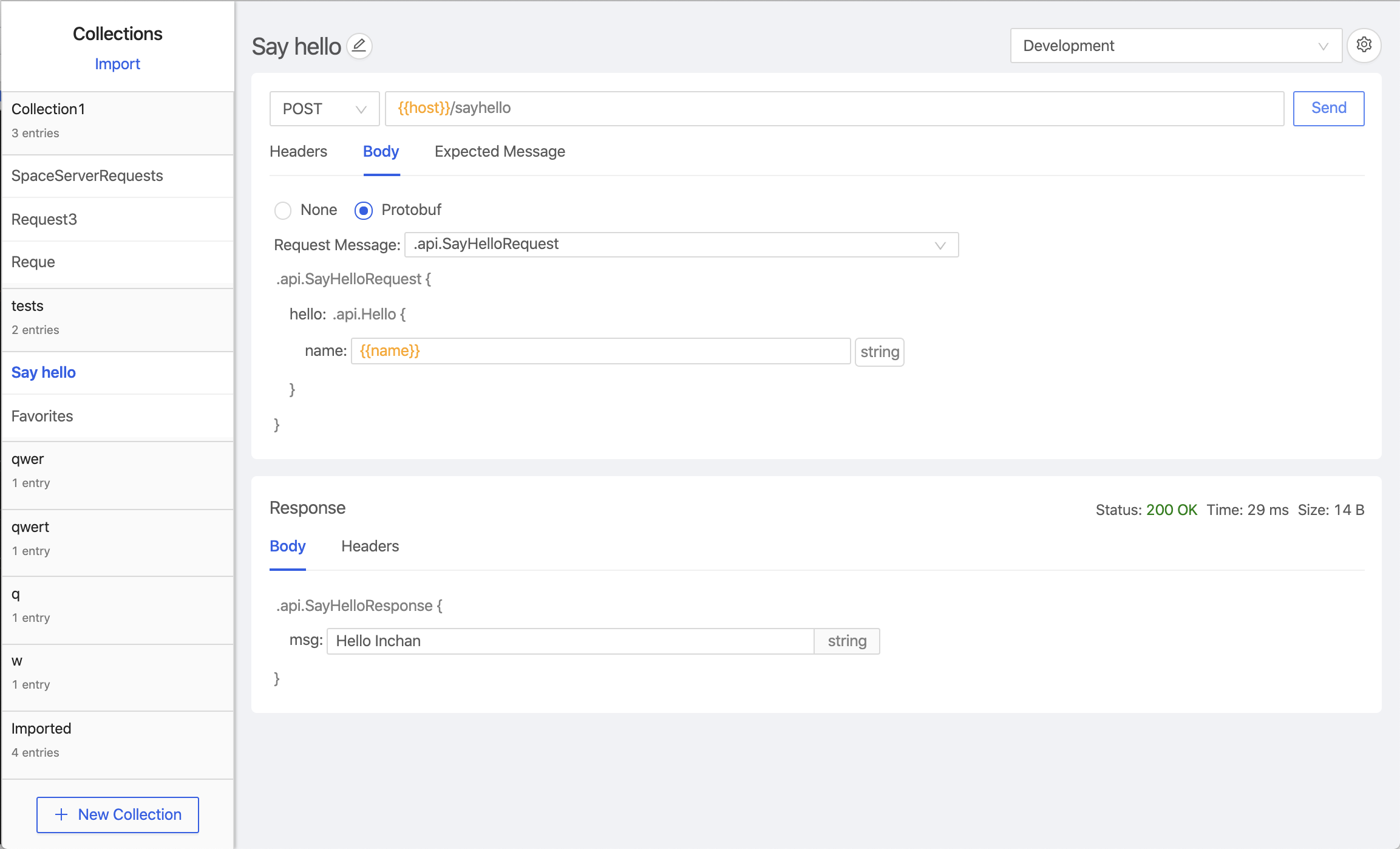Viewport: 1400px width, 849px height.
Task: Click the Import link under Collections
Action: pyautogui.click(x=117, y=64)
